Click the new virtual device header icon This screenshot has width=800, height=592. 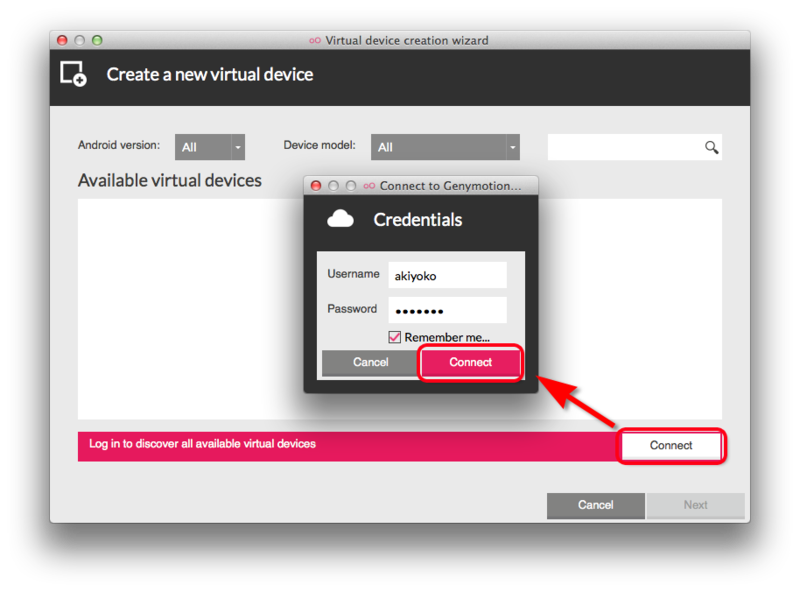[73, 74]
